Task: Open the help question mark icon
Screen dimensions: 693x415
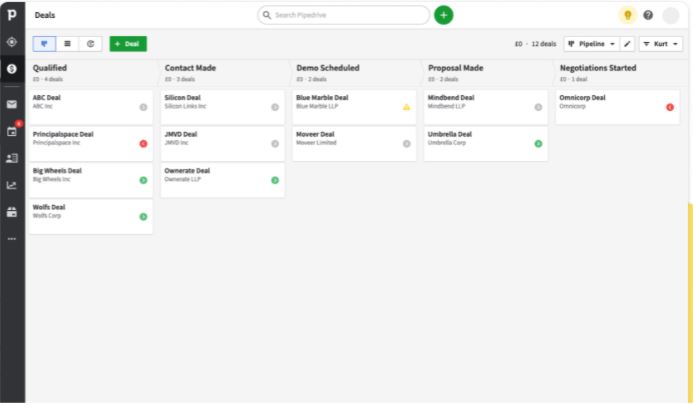Action: point(648,15)
